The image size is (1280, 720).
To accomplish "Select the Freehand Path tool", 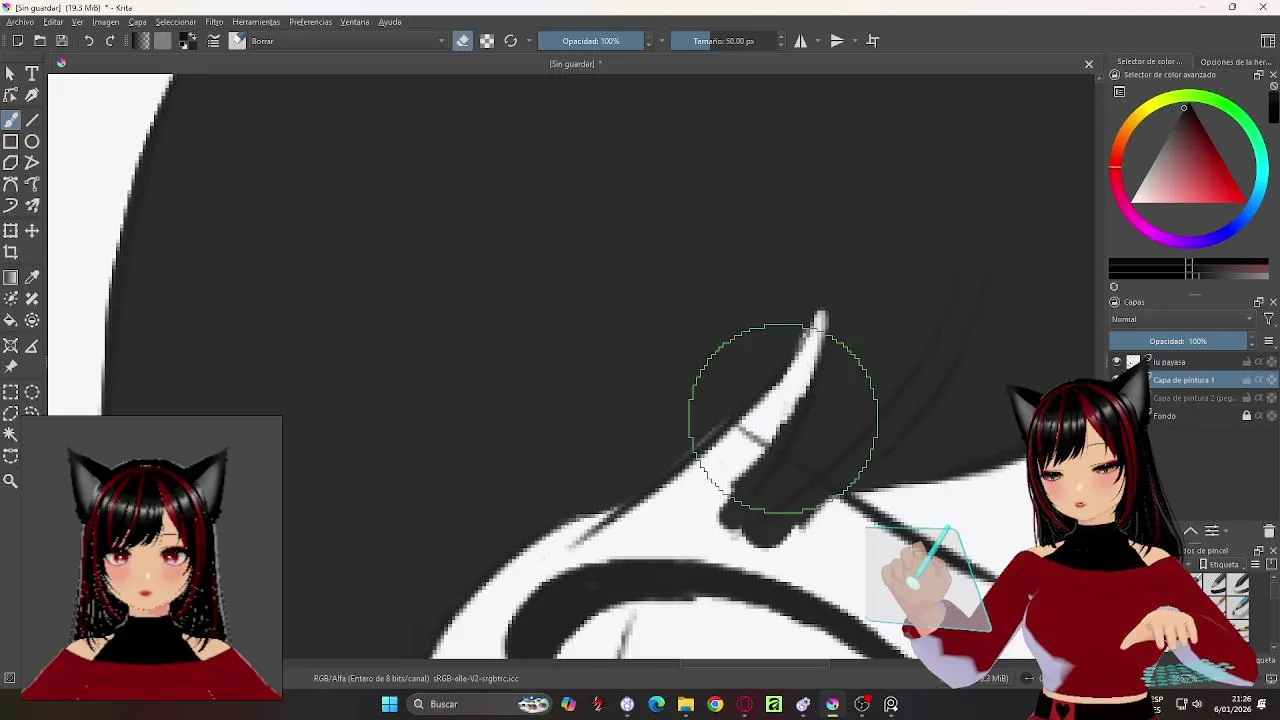I will pos(32,184).
